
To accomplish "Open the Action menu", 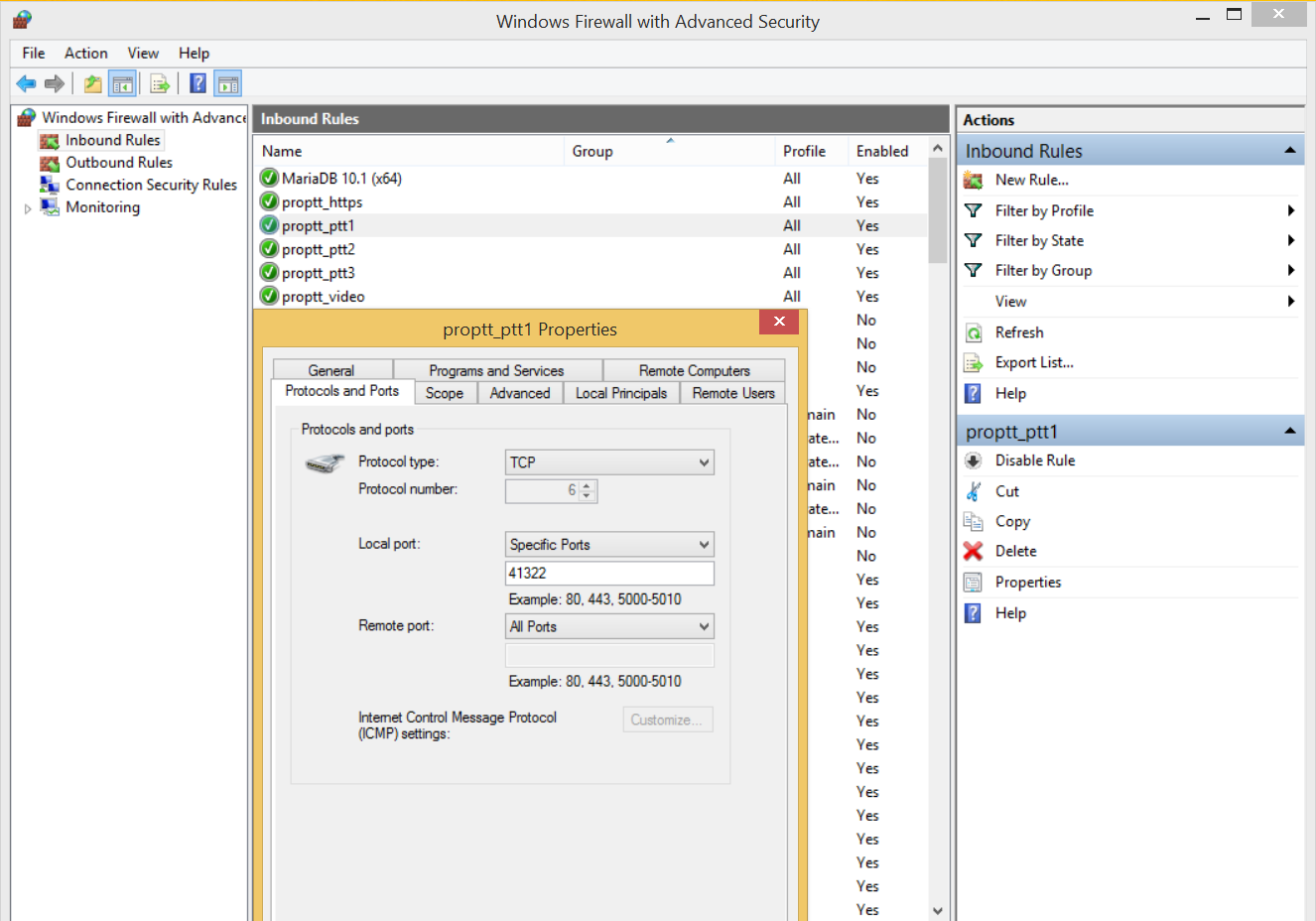I will 85,54.
